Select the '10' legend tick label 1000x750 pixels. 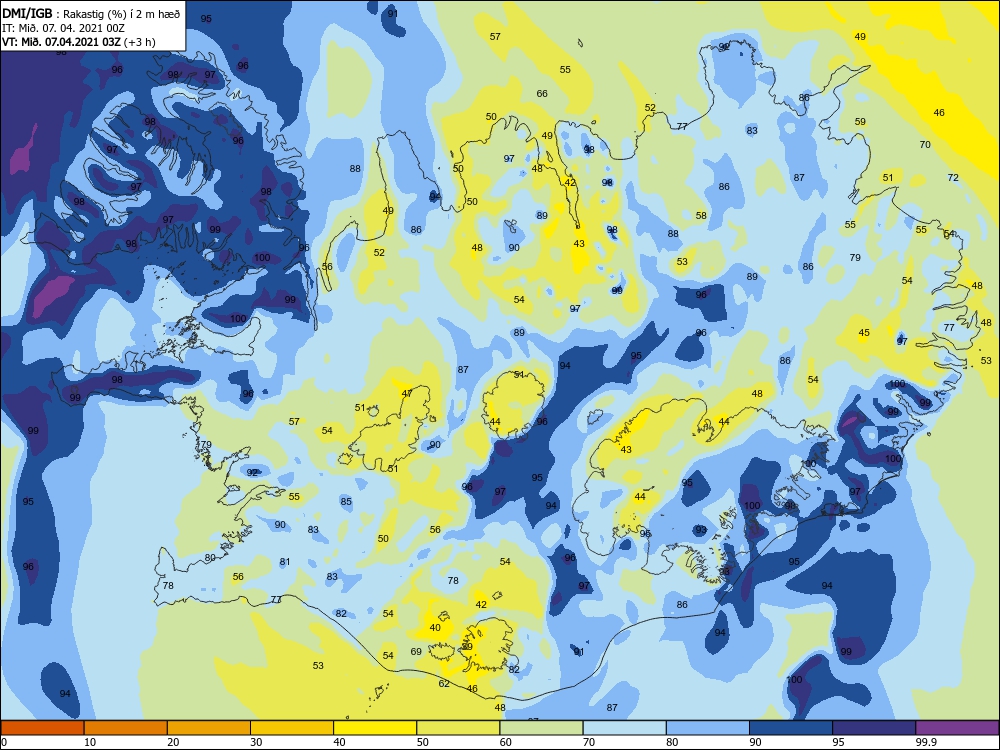point(90,742)
